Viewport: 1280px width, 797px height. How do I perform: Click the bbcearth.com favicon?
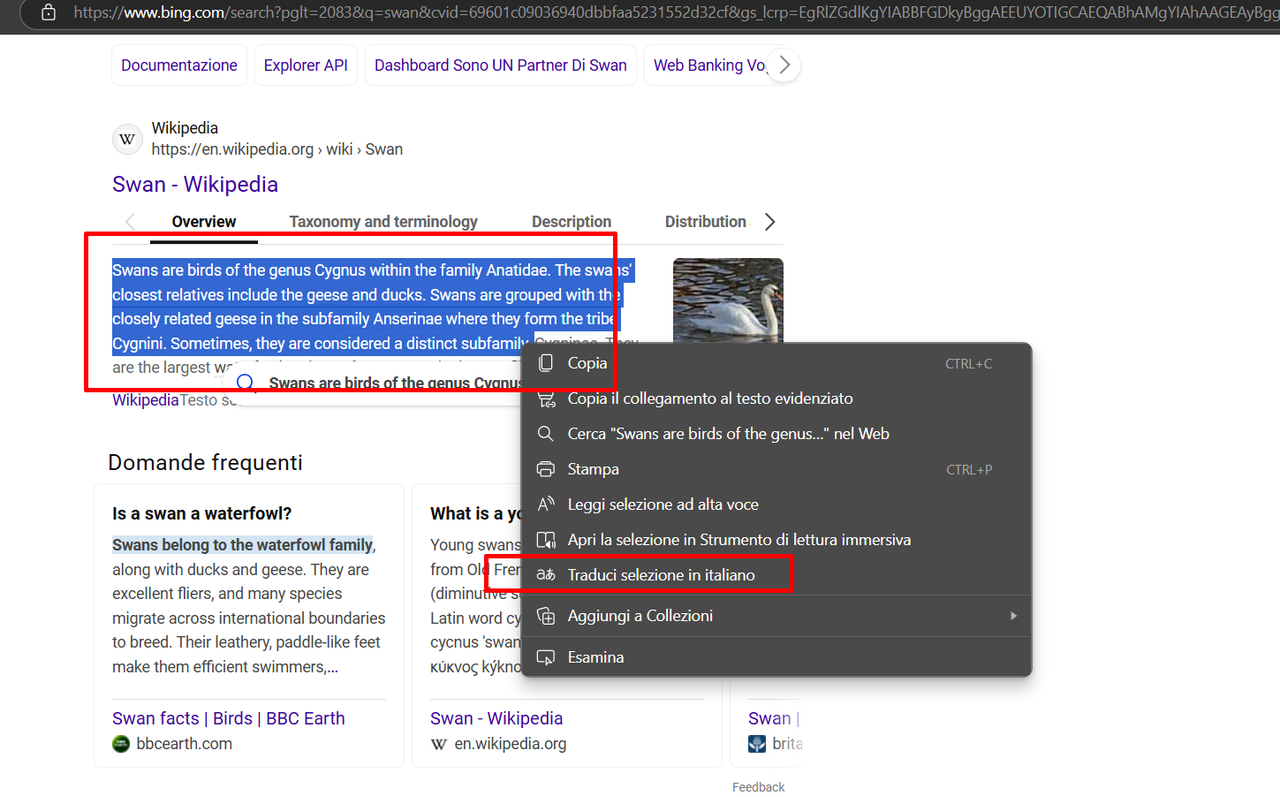[121, 744]
